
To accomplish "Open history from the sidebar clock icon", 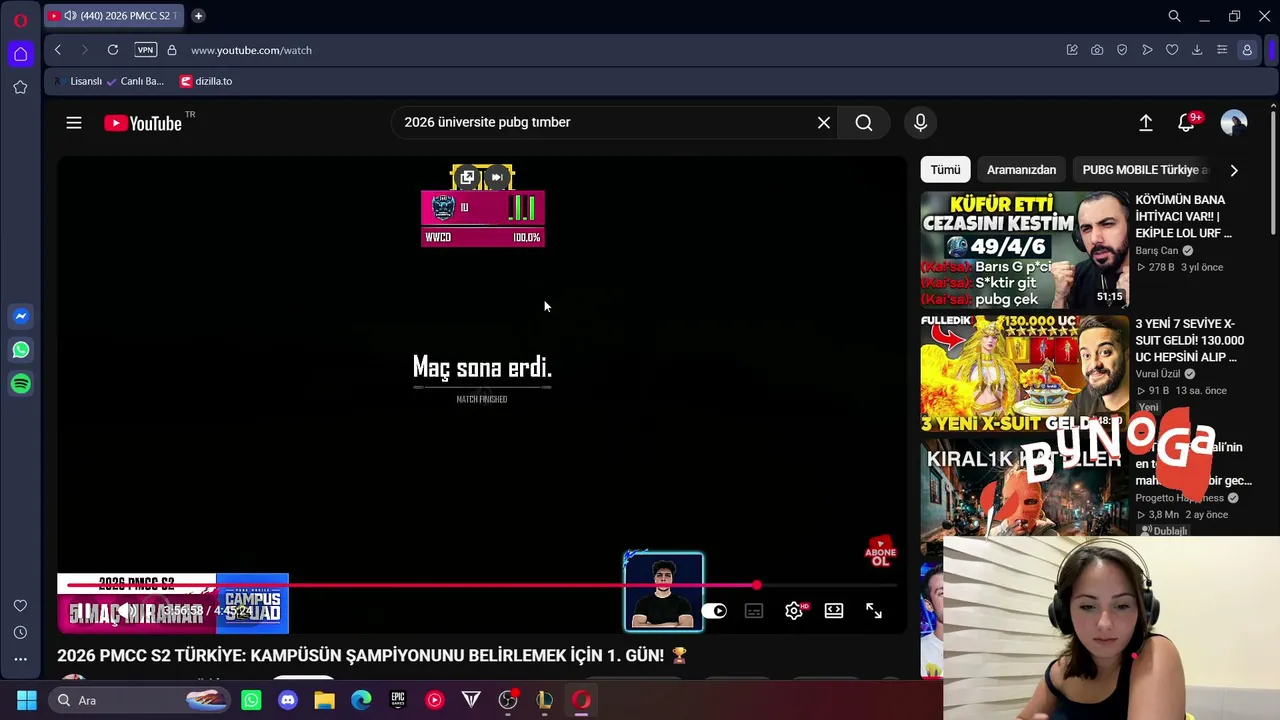I will click(x=20, y=633).
